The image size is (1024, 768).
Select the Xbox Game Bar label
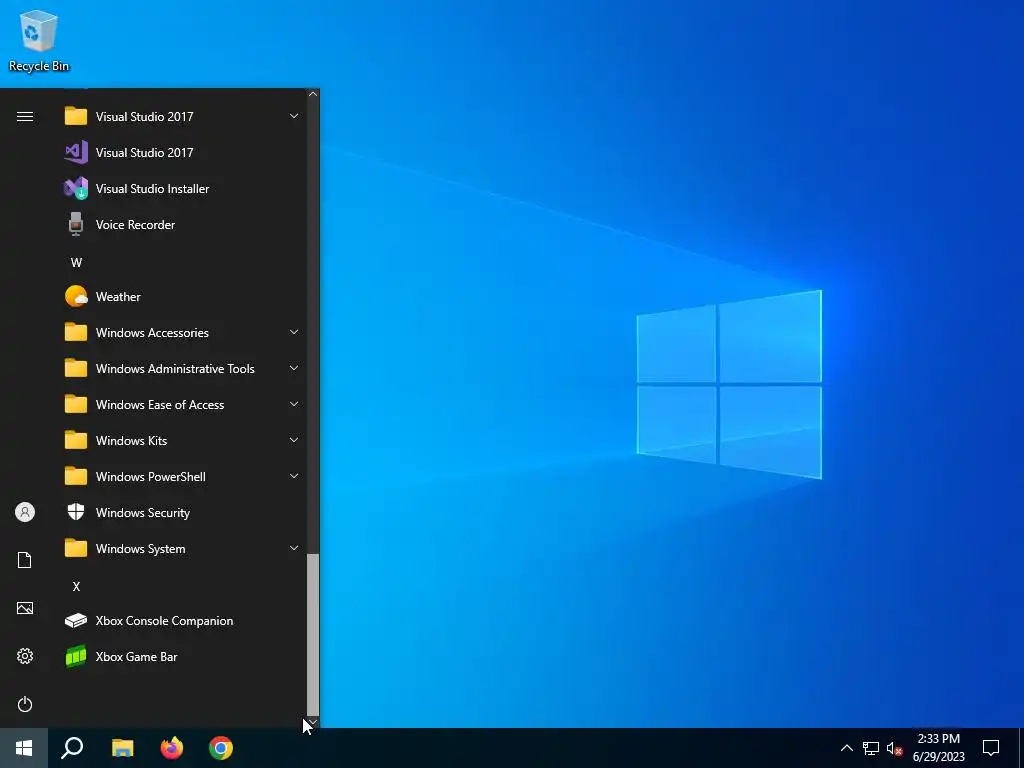click(136, 656)
